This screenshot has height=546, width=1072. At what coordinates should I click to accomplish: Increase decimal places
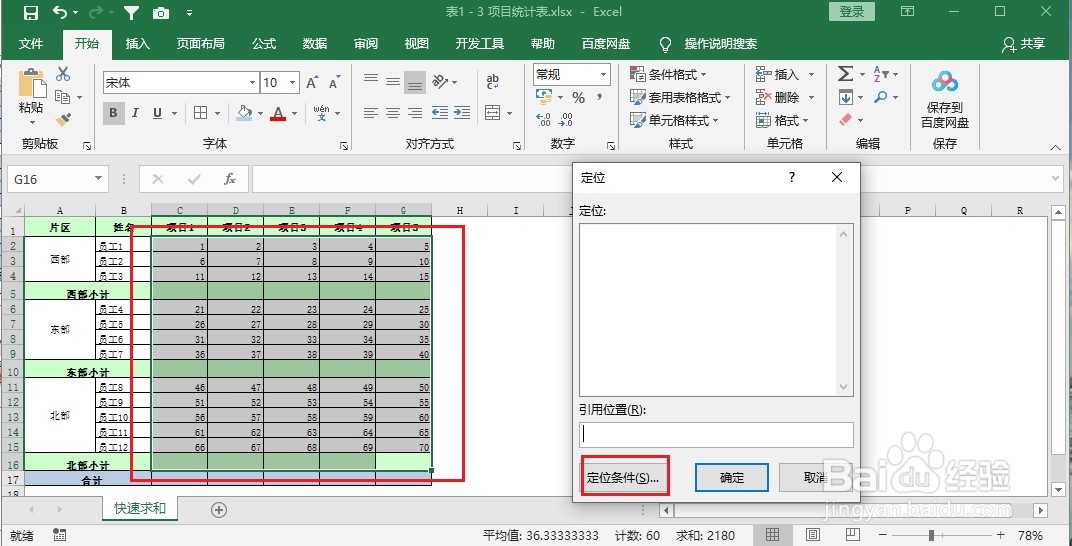(x=544, y=120)
